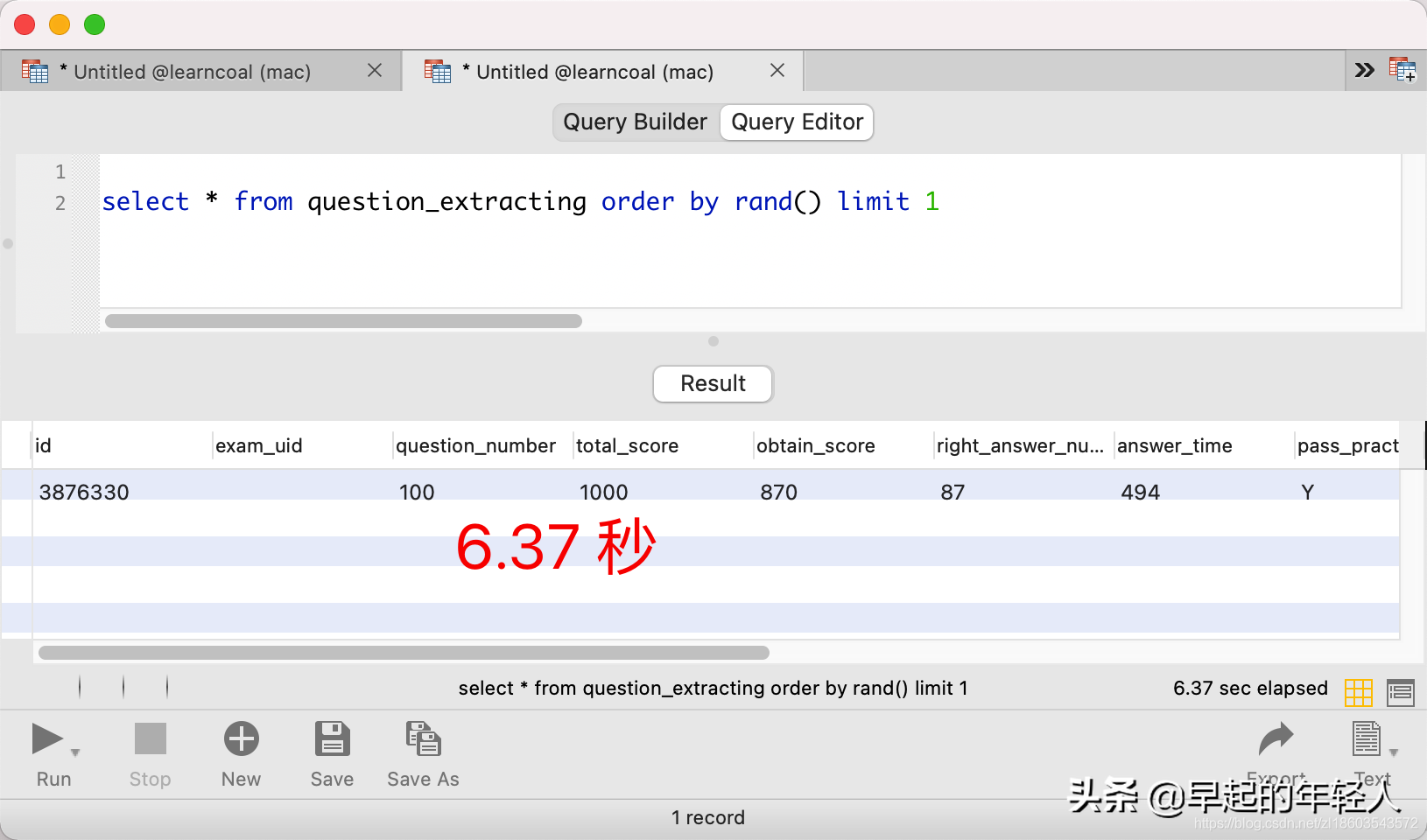Click the status bar query text

[713, 689]
